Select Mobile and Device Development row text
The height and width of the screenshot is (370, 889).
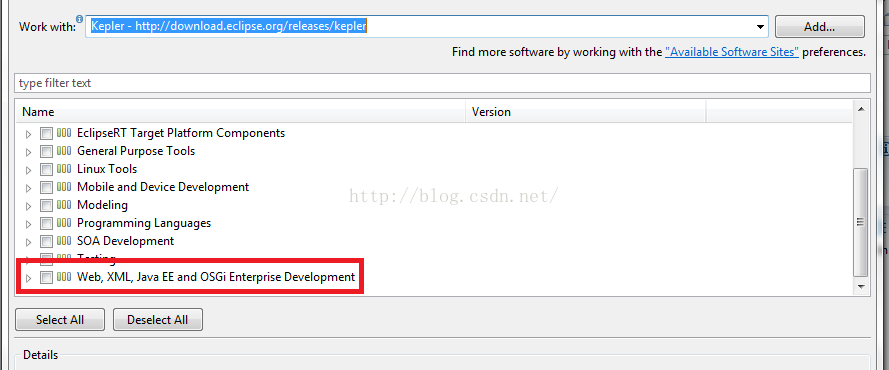click(x=163, y=187)
